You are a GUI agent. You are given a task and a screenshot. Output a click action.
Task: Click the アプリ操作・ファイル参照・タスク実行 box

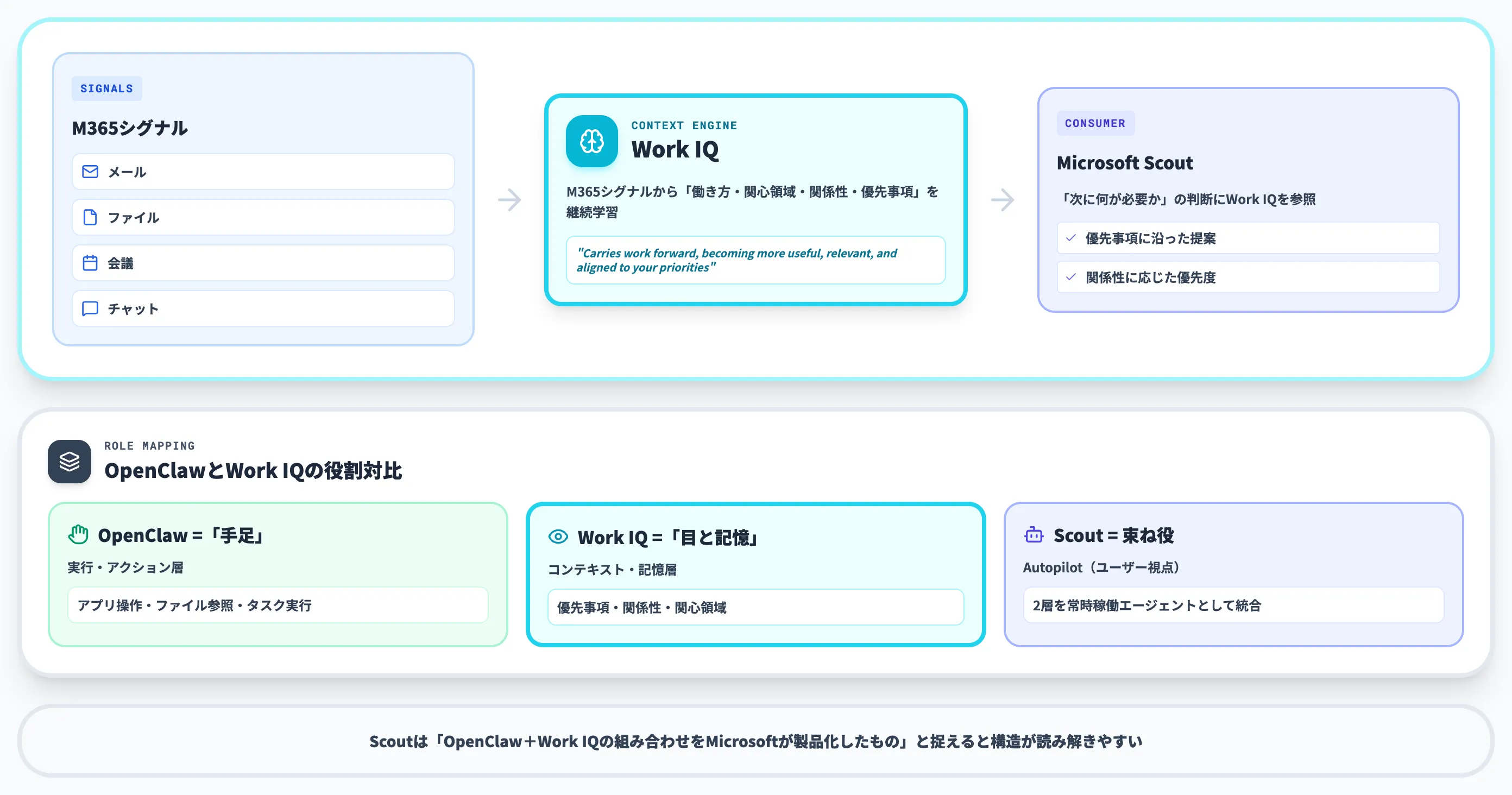278,605
